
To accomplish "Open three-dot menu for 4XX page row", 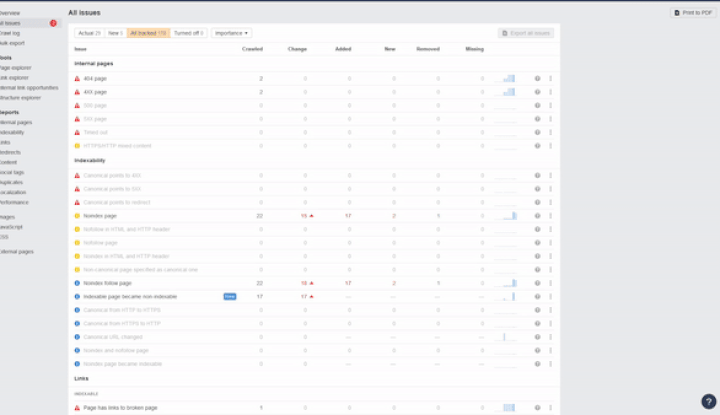I will [x=550, y=92].
